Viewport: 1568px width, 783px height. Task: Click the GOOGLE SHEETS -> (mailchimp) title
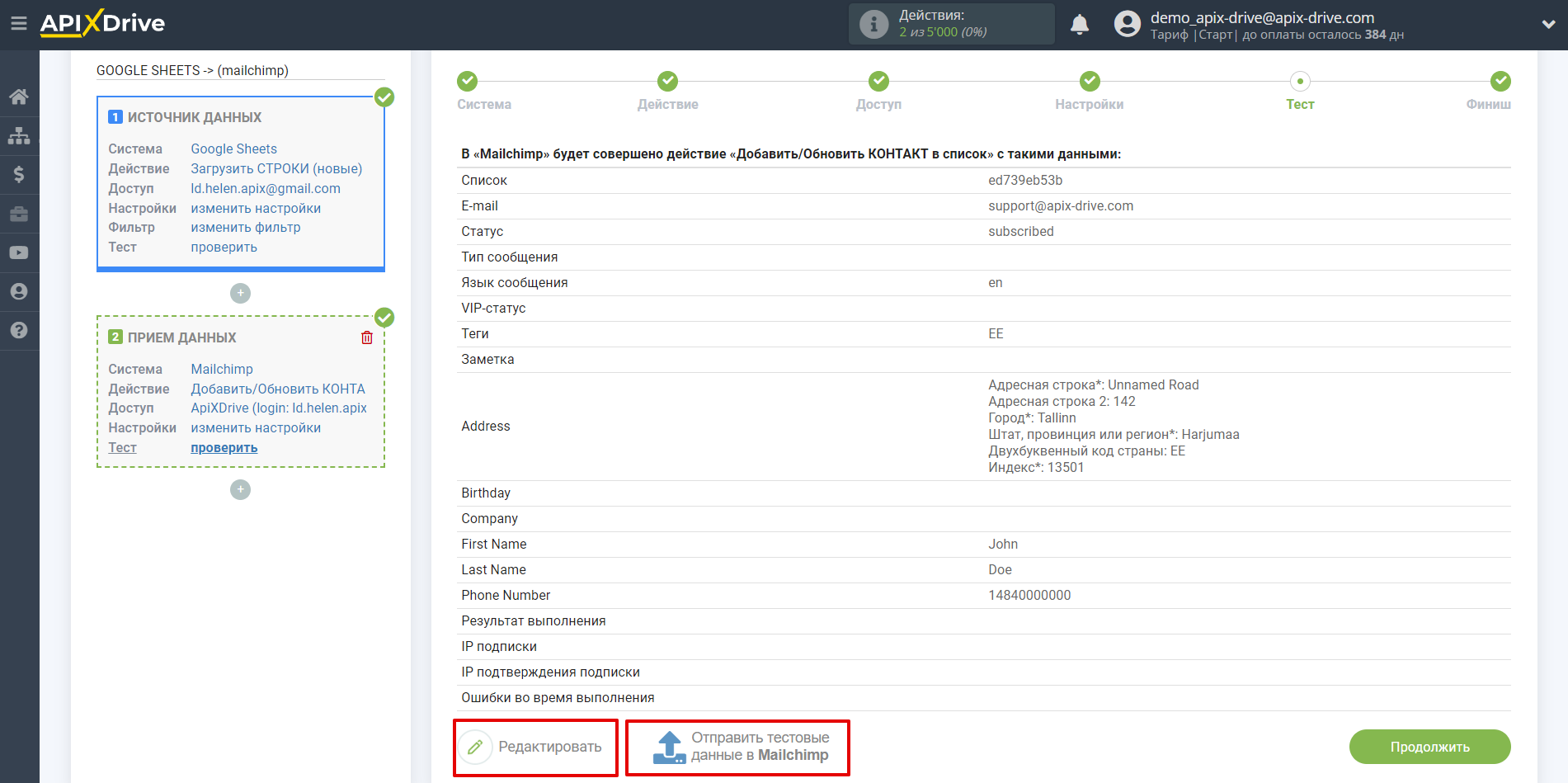(x=192, y=70)
